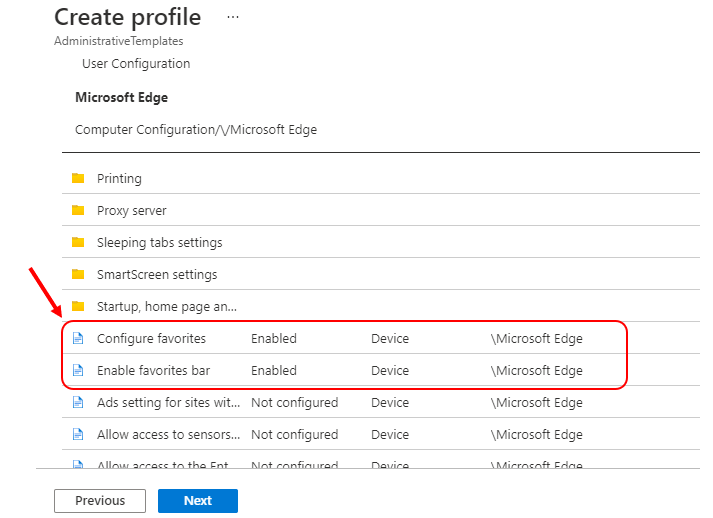The width and height of the screenshot is (713, 518).
Task: Click \Microsoft Edge path in Enable favorites bar row
Action: coord(537,371)
